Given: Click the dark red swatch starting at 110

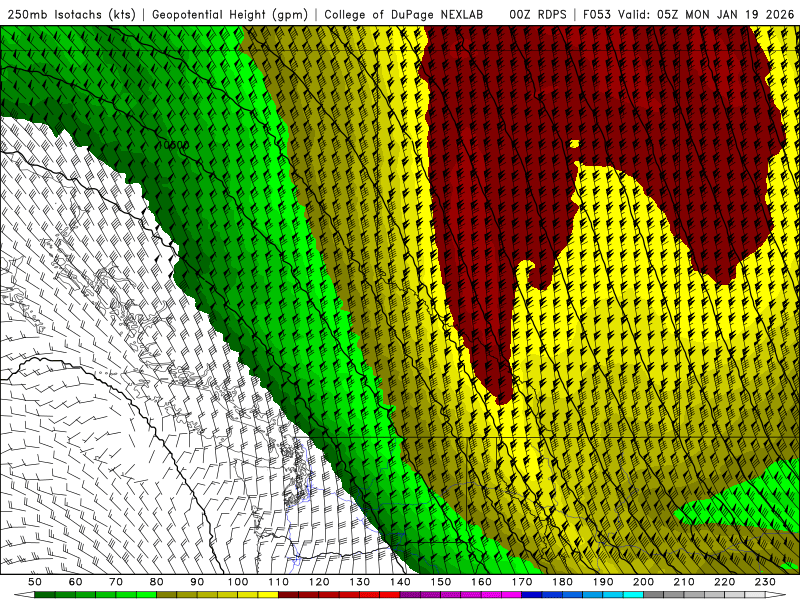Looking at the screenshot, I should click(x=288, y=595).
